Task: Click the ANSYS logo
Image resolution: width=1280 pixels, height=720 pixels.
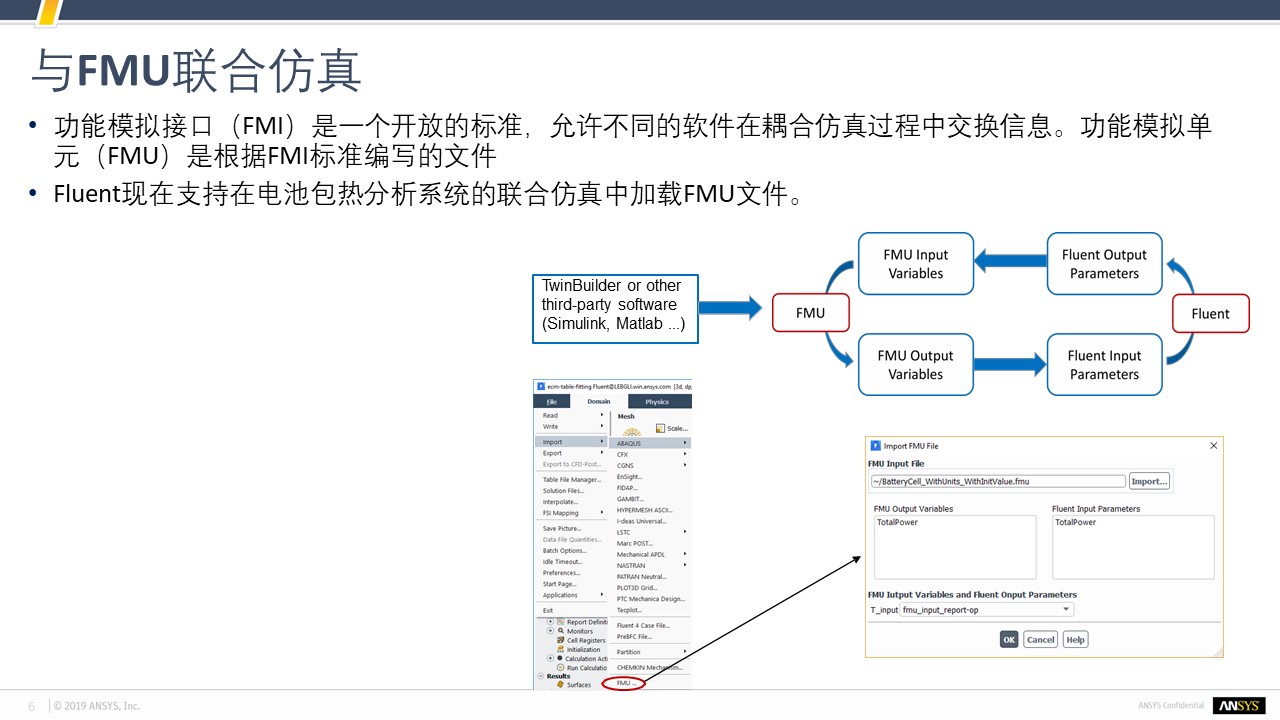Action: [x=1239, y=705]
